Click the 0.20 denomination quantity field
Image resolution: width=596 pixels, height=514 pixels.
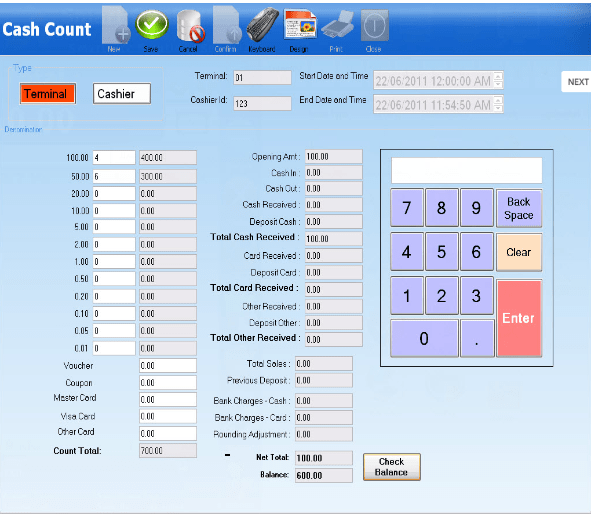coord(114,296)
